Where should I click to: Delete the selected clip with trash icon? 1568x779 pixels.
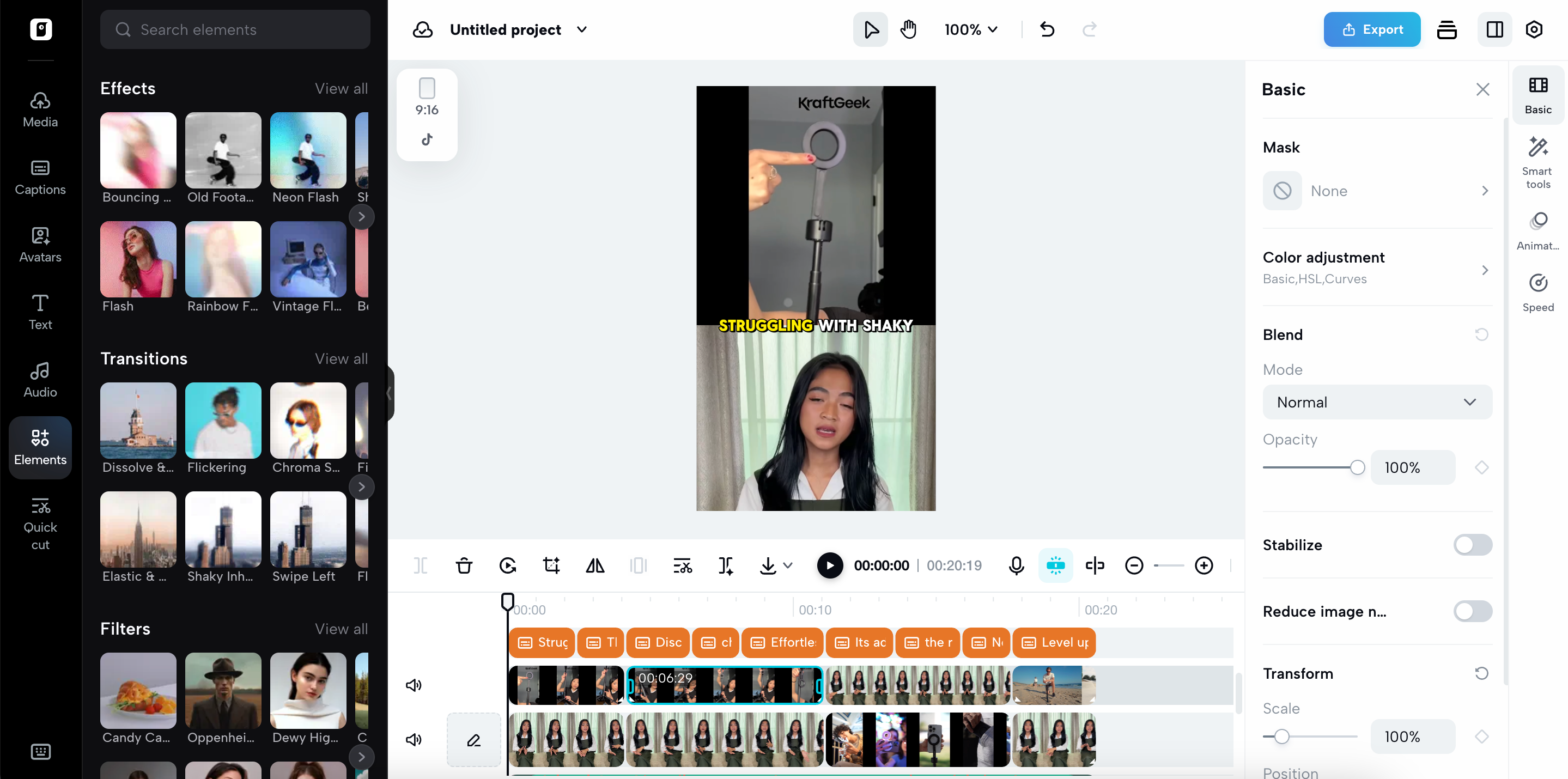tap(464, 565)
